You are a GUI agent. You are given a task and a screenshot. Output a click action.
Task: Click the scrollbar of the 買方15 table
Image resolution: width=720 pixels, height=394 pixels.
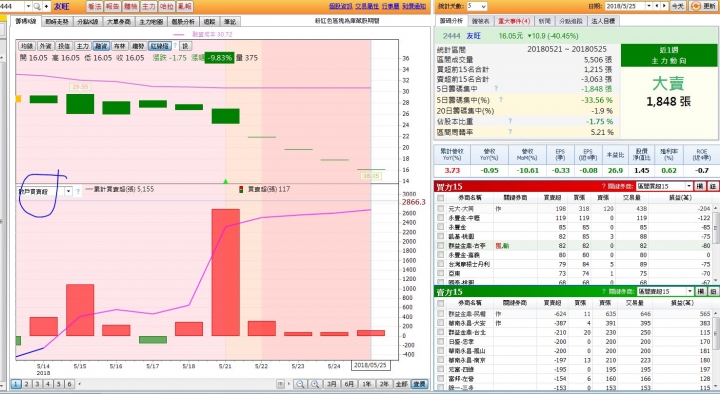pos(716,244)
